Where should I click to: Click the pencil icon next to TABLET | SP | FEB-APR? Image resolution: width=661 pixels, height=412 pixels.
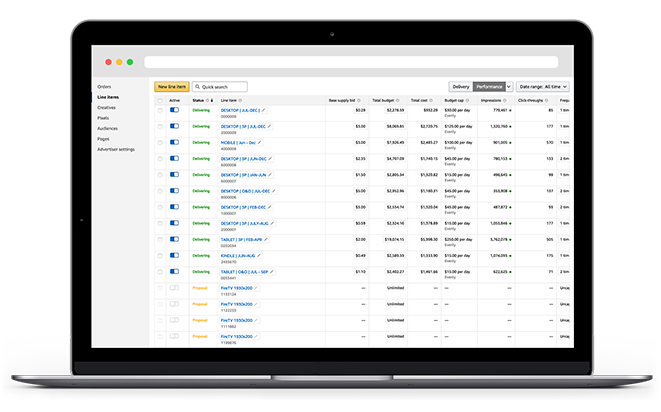tap(266, 240)
